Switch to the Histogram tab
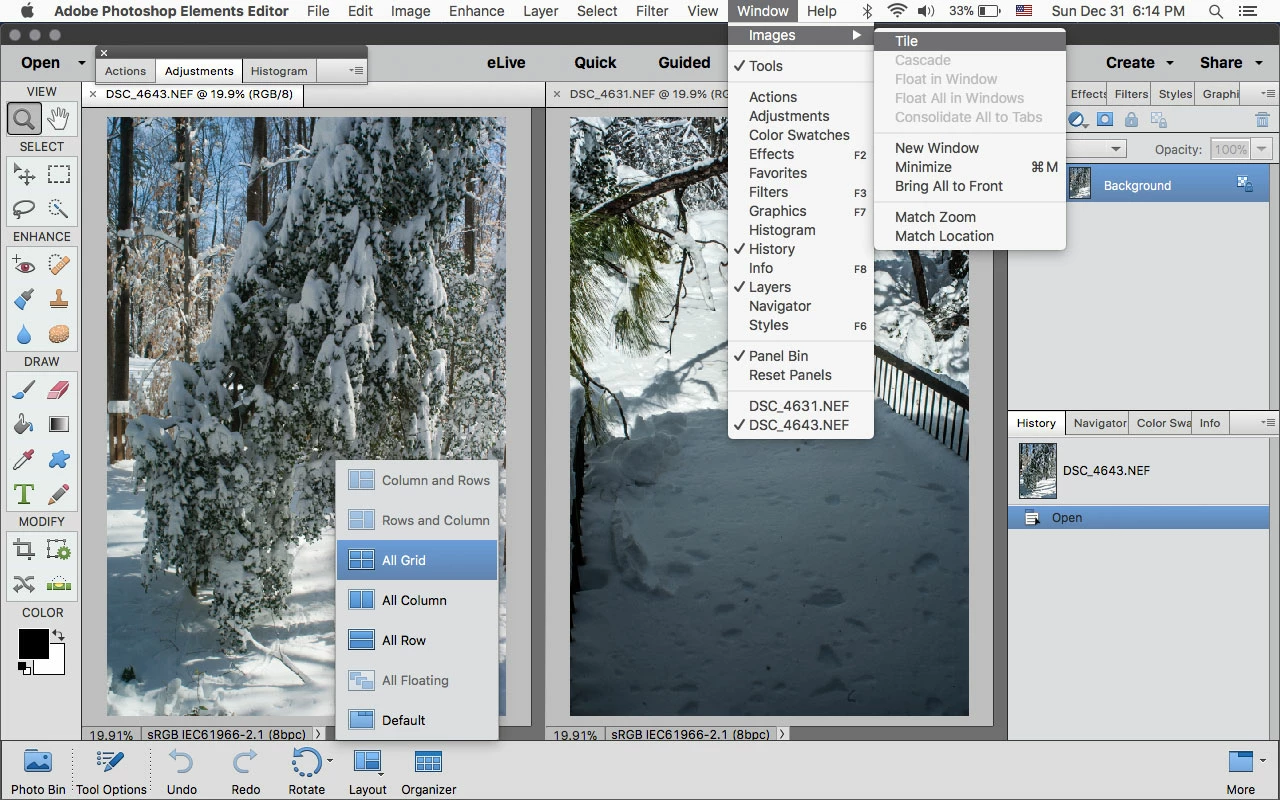 click(x=279, y=71)
